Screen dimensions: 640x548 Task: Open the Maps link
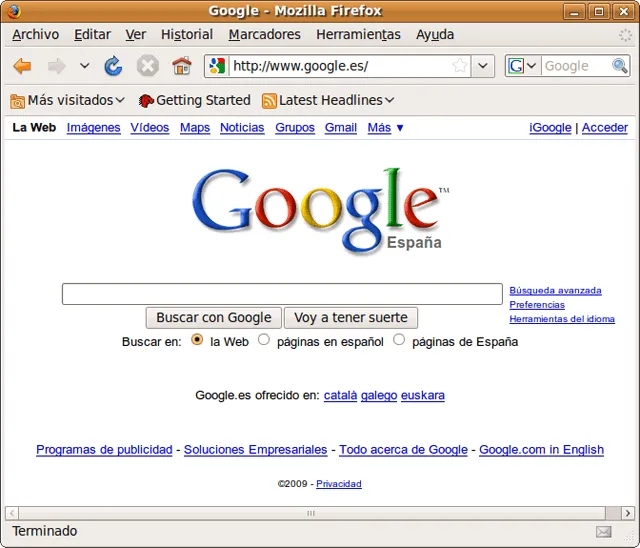coord(195,128)
